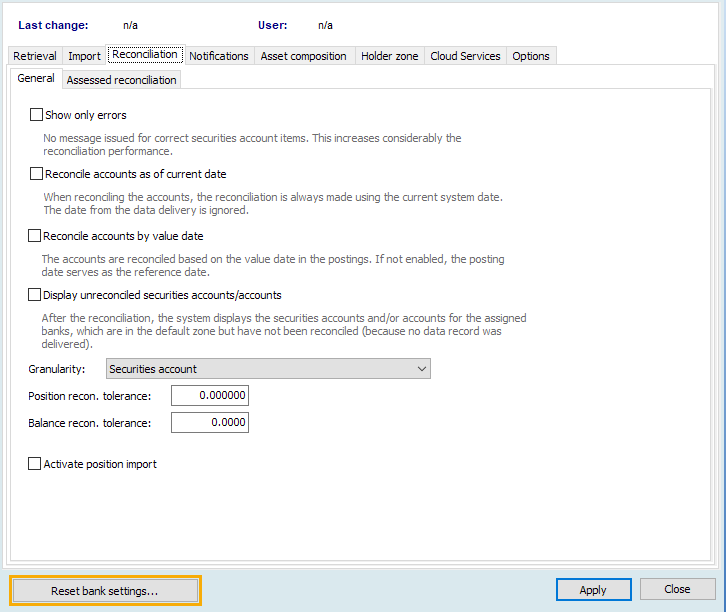The width and height of the screenshot is (726, 612).
Task: Toggle Reconcile accounts by value date
Action: pyautogui.click(x=37, y=236)
